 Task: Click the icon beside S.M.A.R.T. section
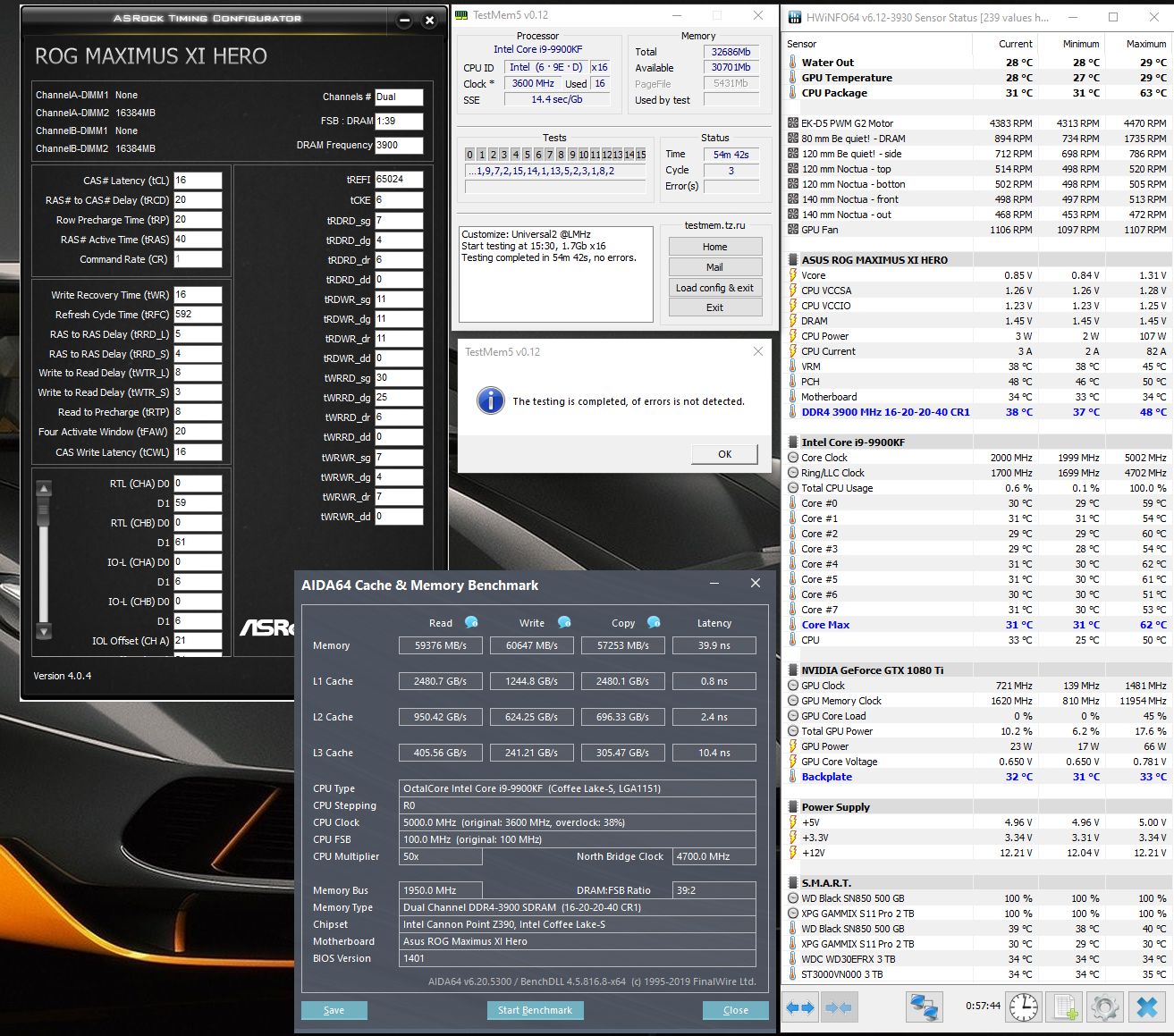pyautogui.click(x=793, y=883)
